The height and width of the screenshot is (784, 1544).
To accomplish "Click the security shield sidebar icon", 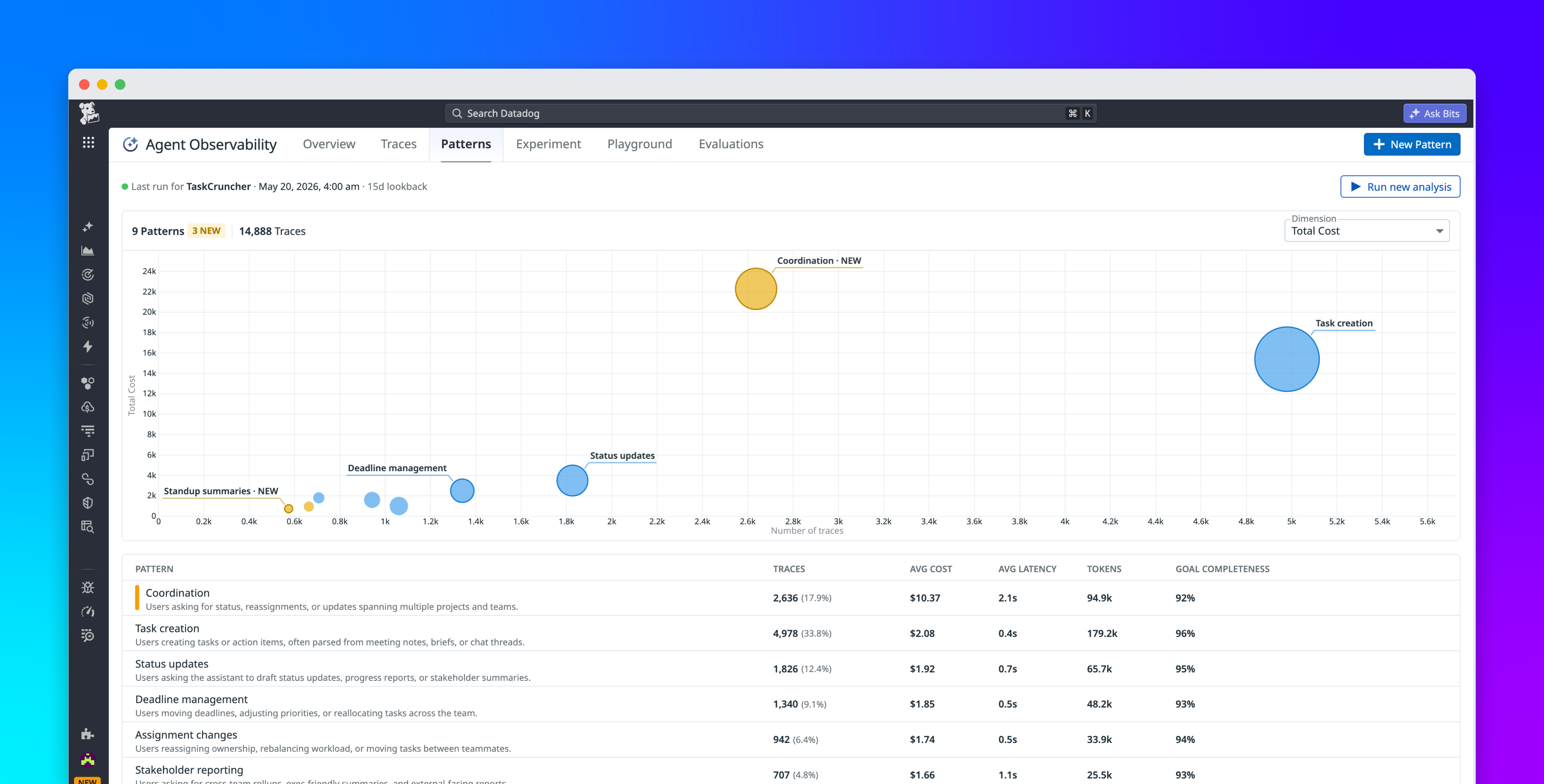I will (x=88, y=503).
